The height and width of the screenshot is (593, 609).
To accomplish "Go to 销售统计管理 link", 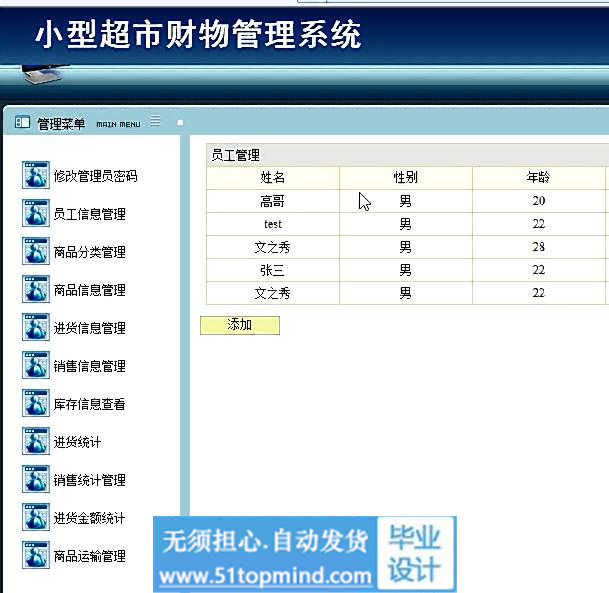I will (x=90, y=480).
